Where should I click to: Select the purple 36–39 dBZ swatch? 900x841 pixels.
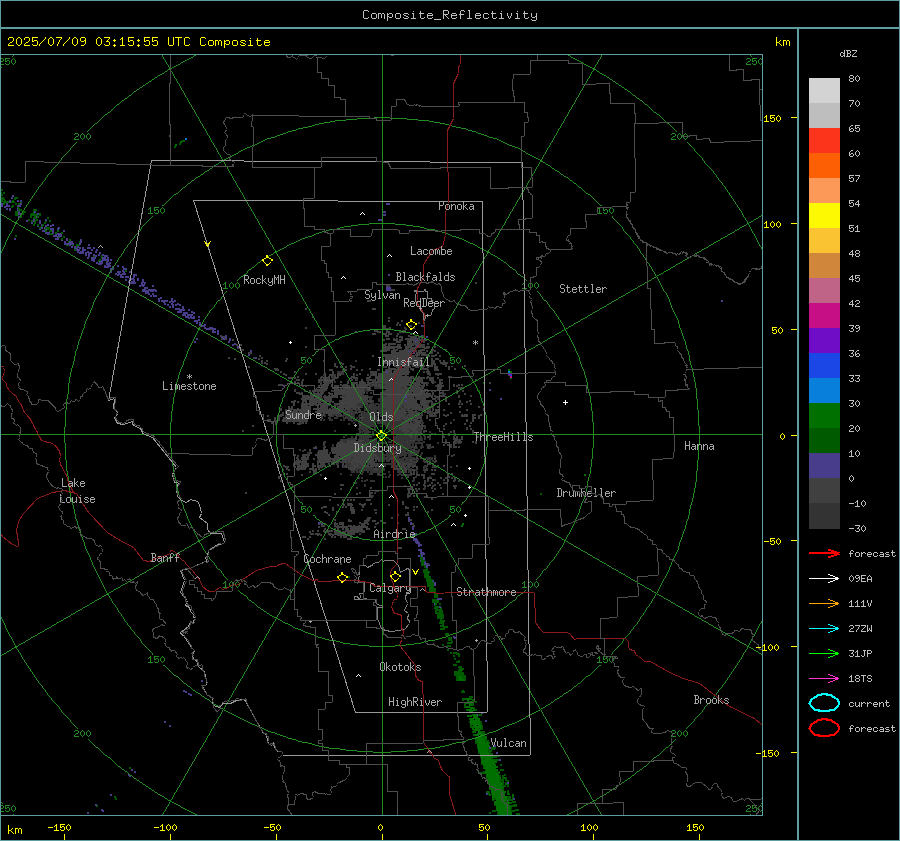(x=824, y=341)
